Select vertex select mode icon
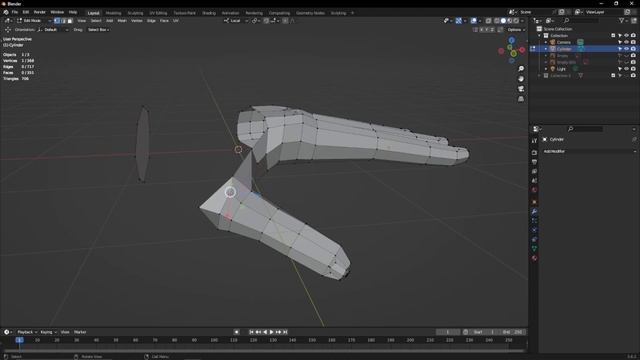Viewport: 640px width, 360px height. point(57,20)
